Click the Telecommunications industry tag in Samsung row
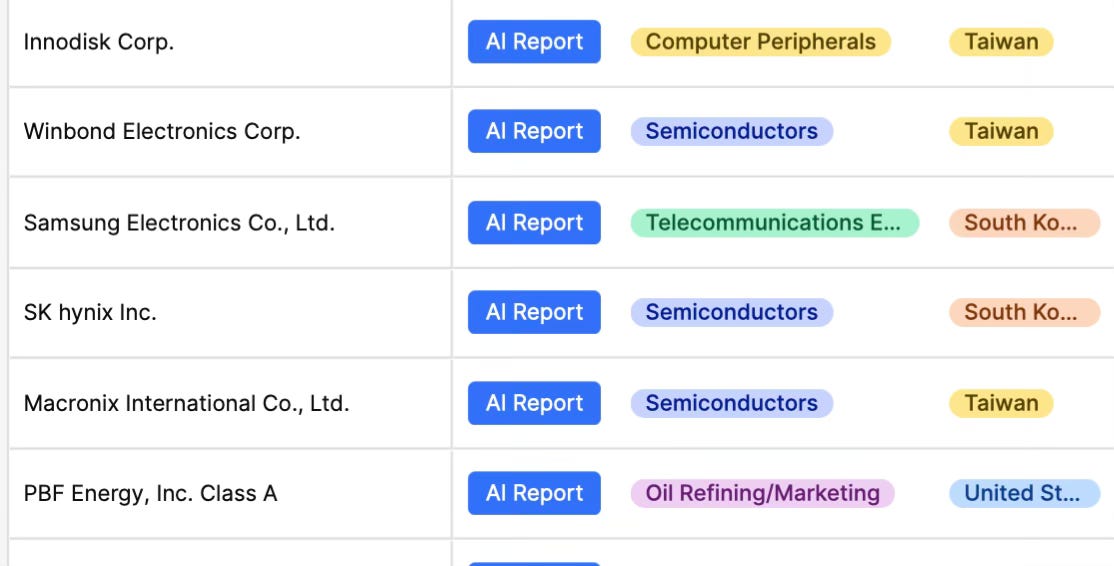1114x566 pixels. (x=774, y=223)
